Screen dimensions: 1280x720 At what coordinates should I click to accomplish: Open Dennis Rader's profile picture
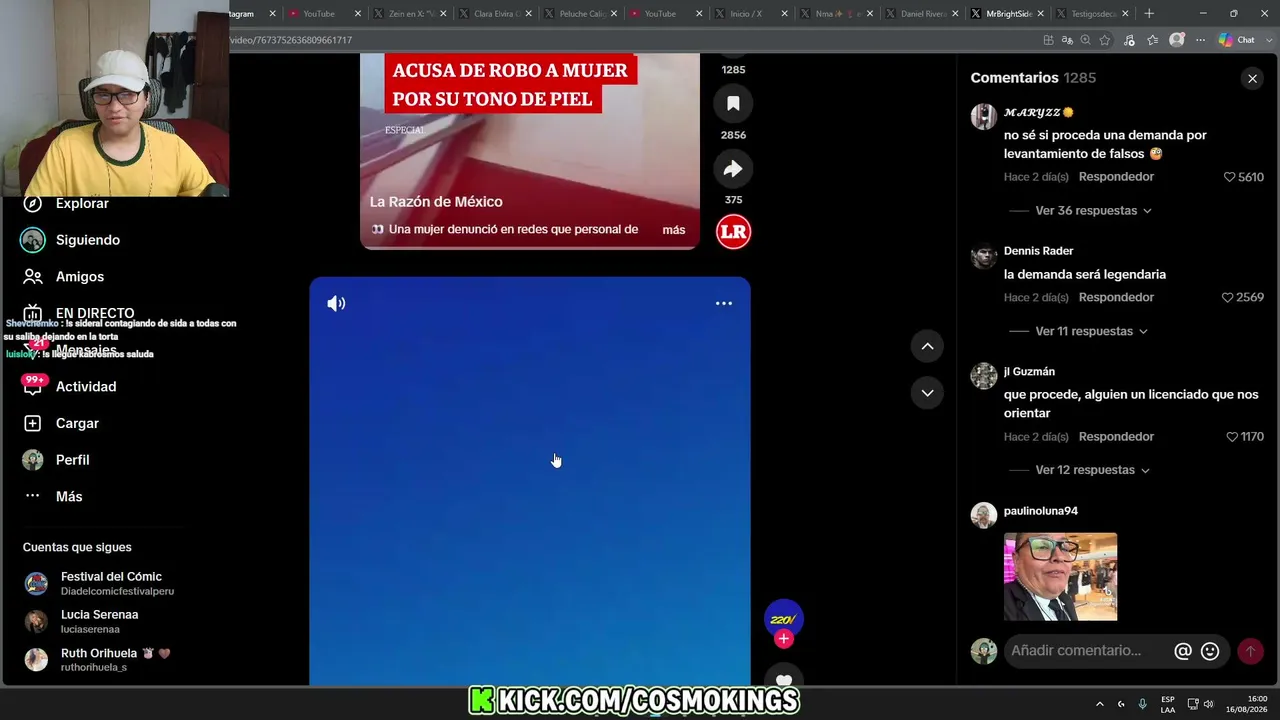(984, 255)
